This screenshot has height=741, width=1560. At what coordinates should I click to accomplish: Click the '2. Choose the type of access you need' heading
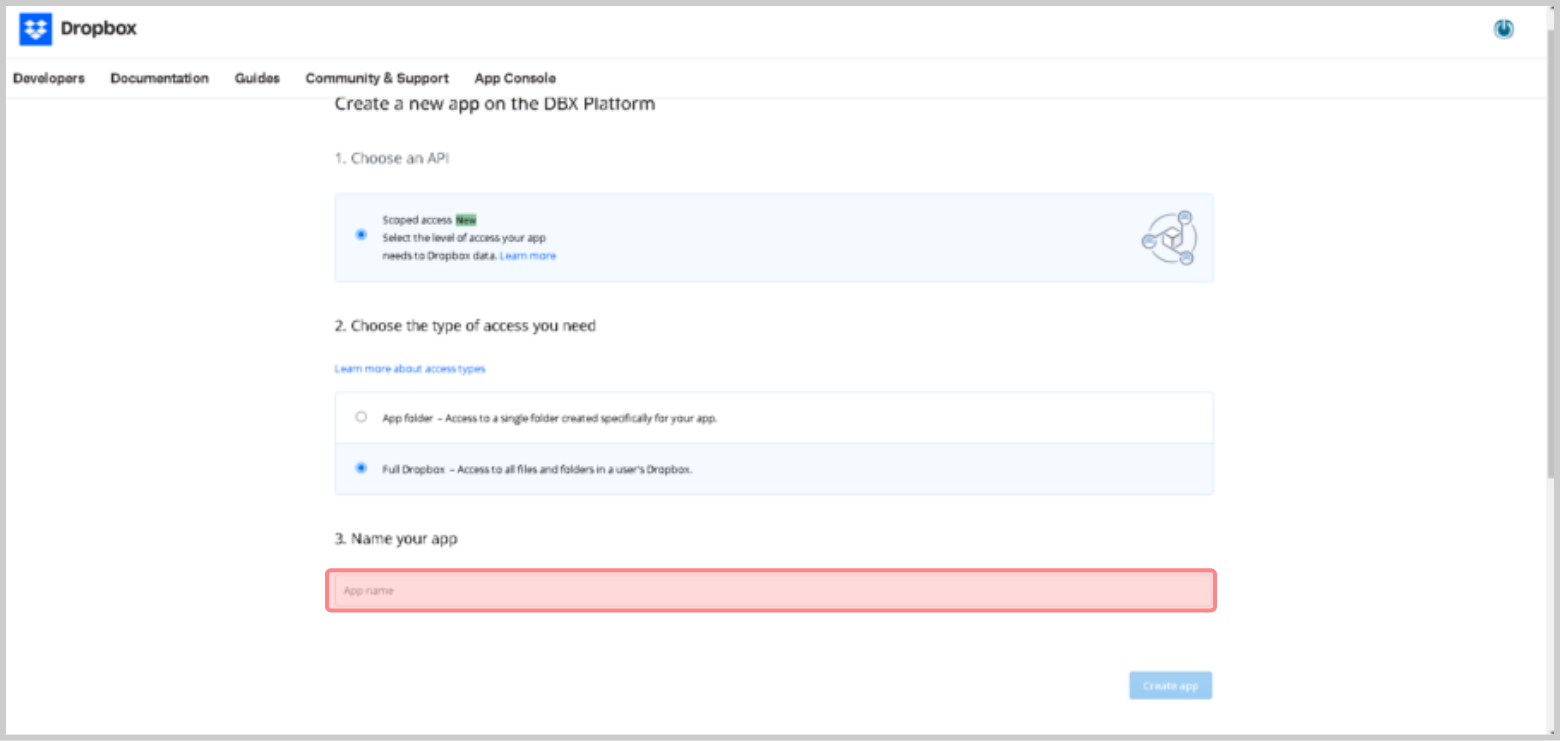pyautogui.click(x=465, y=326)
